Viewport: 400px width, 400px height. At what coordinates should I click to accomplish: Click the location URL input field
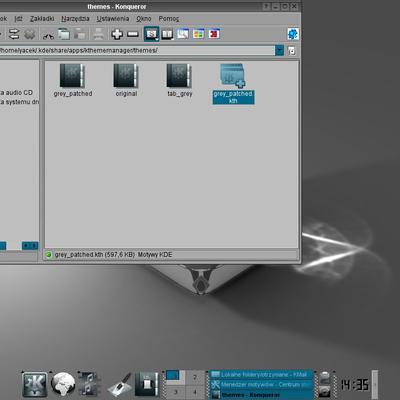(x=137, y=50)
